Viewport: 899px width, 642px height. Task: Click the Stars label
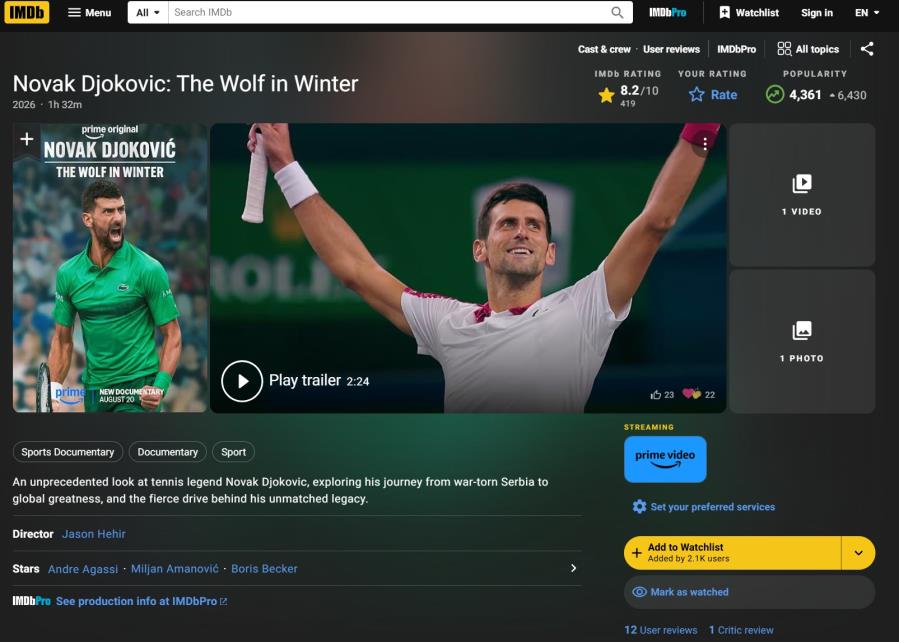tap(26, 569)
